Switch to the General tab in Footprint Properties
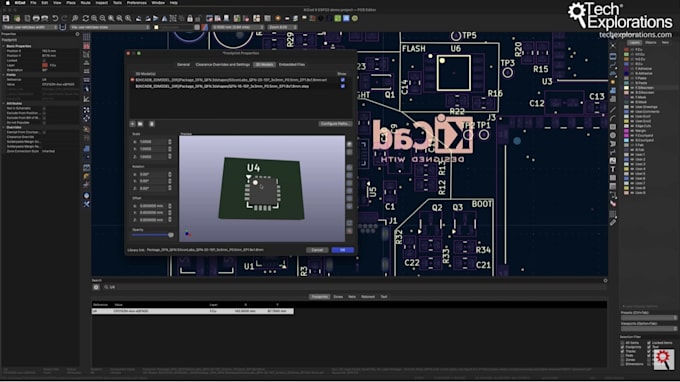 pos(183,65)
